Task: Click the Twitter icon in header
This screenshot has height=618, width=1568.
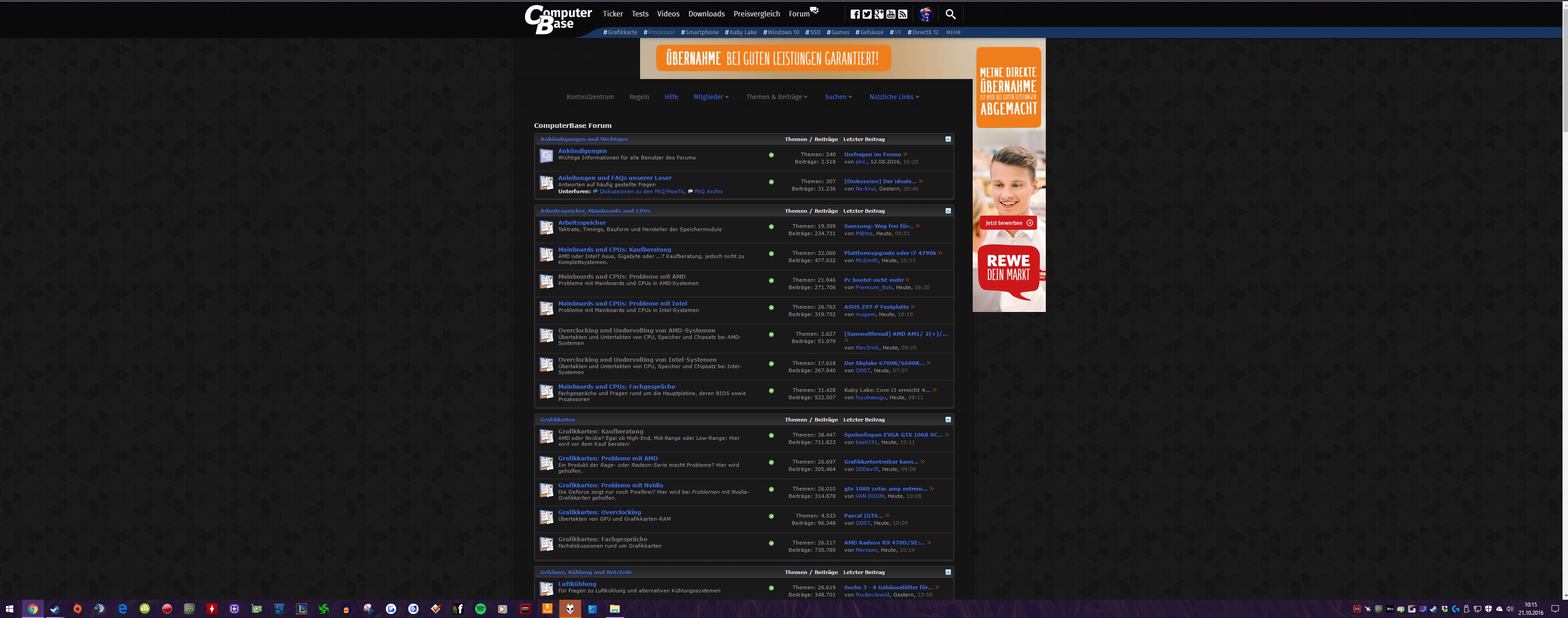Action: [x=867, y=14]
